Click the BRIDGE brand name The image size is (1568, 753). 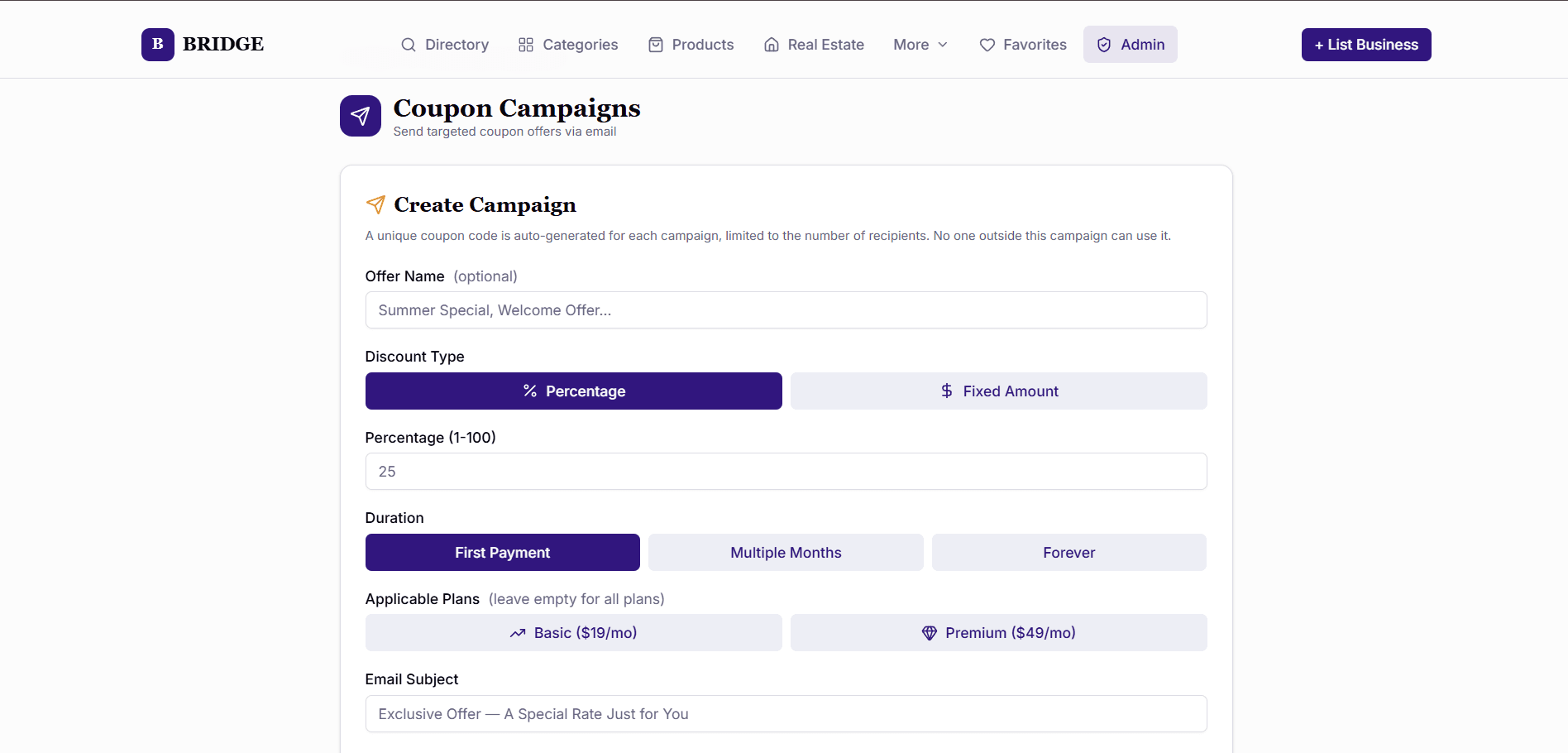click(223, 45)
